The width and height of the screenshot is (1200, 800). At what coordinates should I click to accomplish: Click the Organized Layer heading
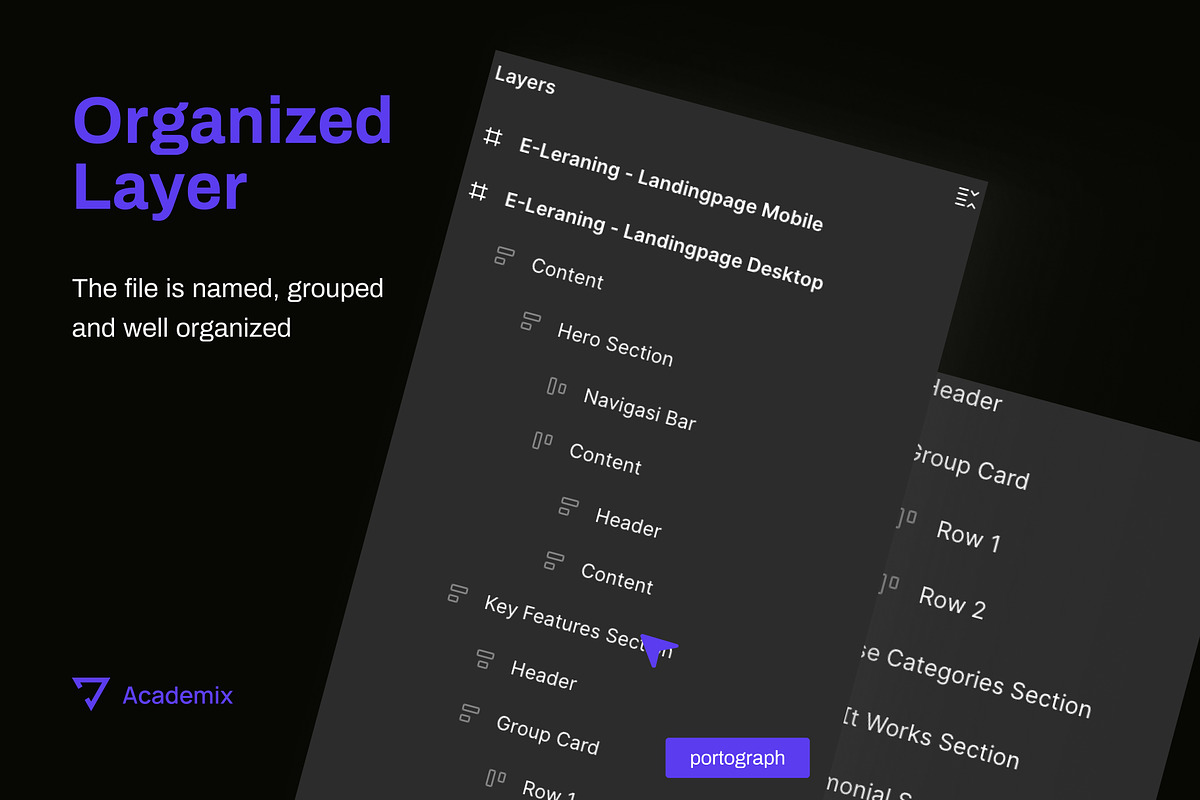point(232,152)
